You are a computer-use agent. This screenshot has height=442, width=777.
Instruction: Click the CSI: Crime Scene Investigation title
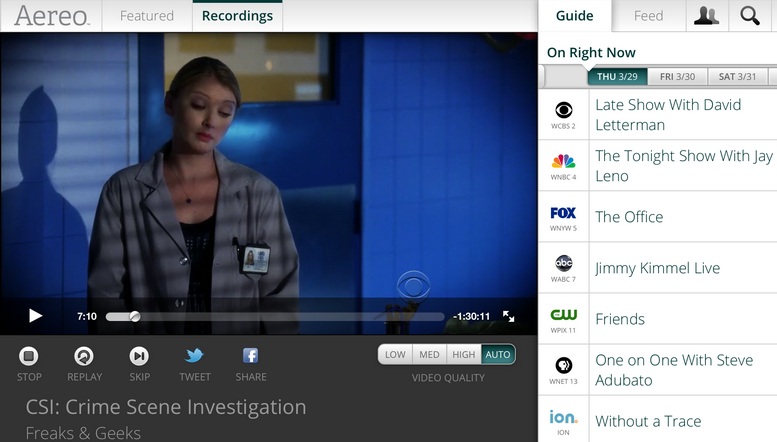click(166, 407)
